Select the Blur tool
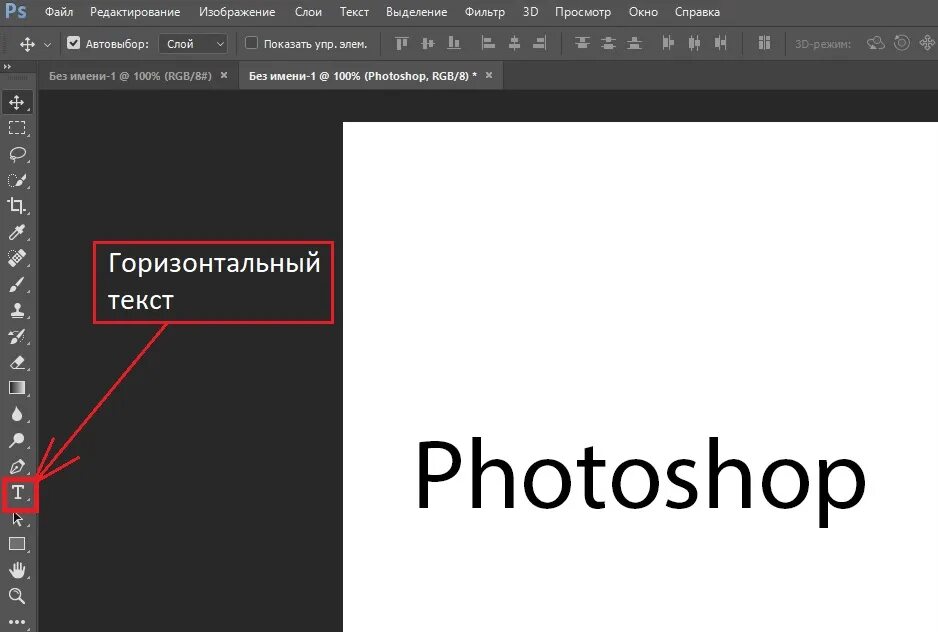The image size is (938, 632). 17,414
